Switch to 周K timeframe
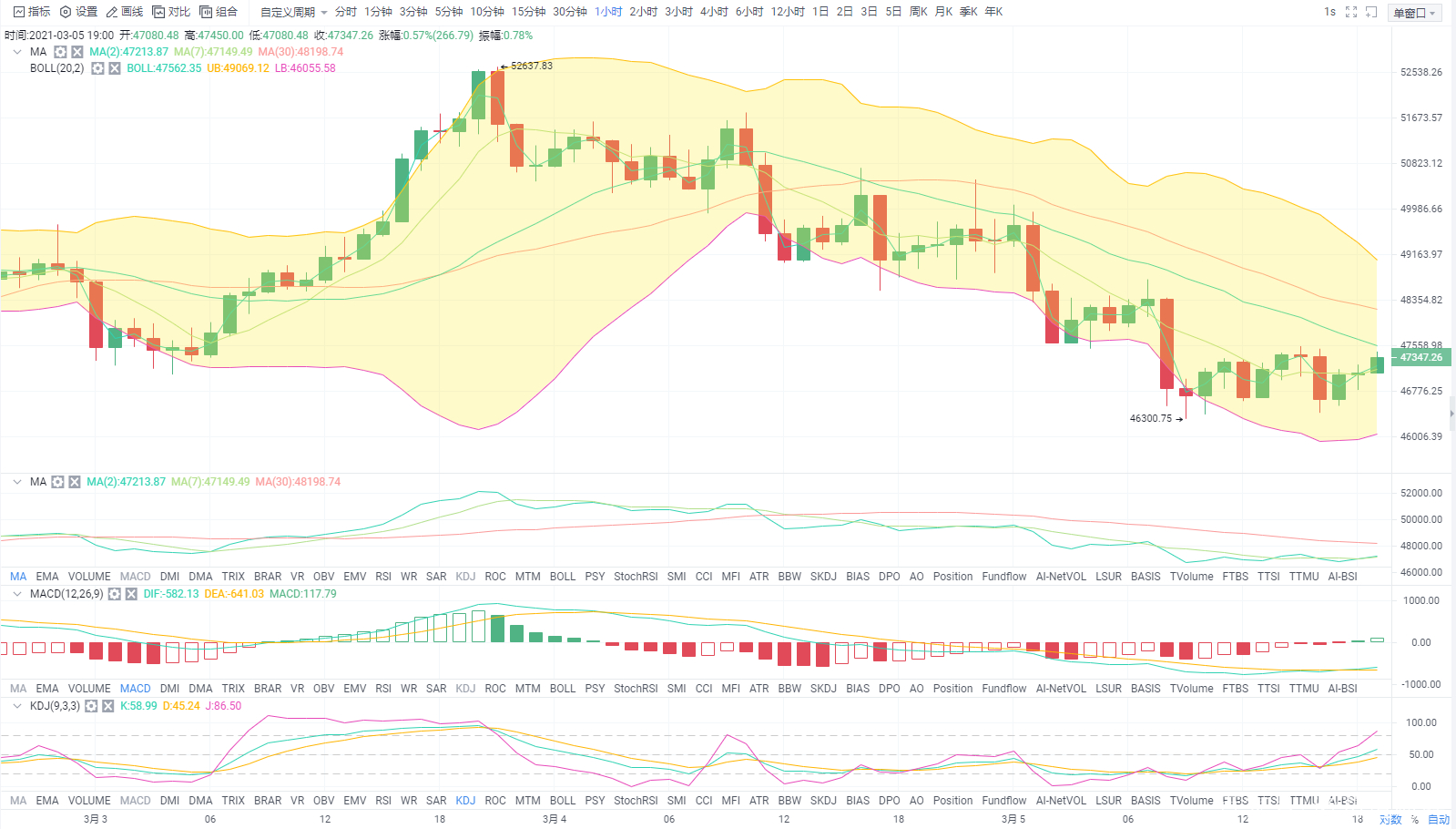Screen dimensions: 1456x829 pyautogui.click(x=919, y=12)
